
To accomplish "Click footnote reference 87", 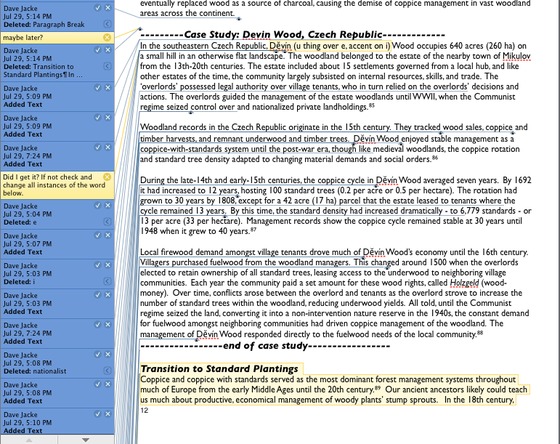I will click(253, 229).
